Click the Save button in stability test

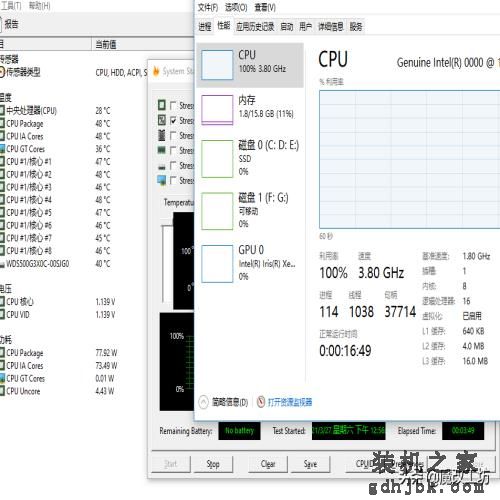pos(310,464)
